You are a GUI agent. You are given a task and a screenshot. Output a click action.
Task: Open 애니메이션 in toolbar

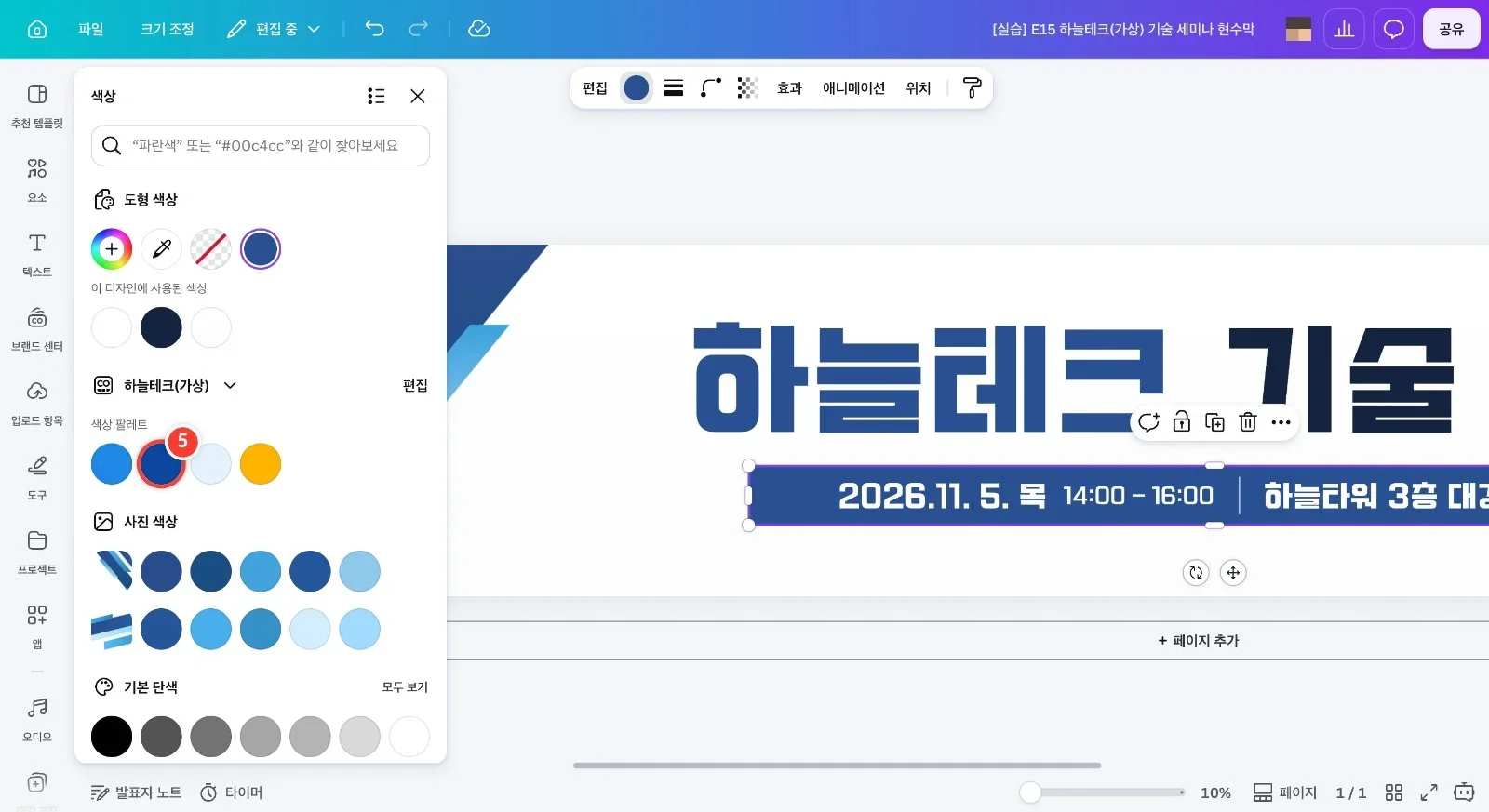pyautogui.click(x=853, y=87)
